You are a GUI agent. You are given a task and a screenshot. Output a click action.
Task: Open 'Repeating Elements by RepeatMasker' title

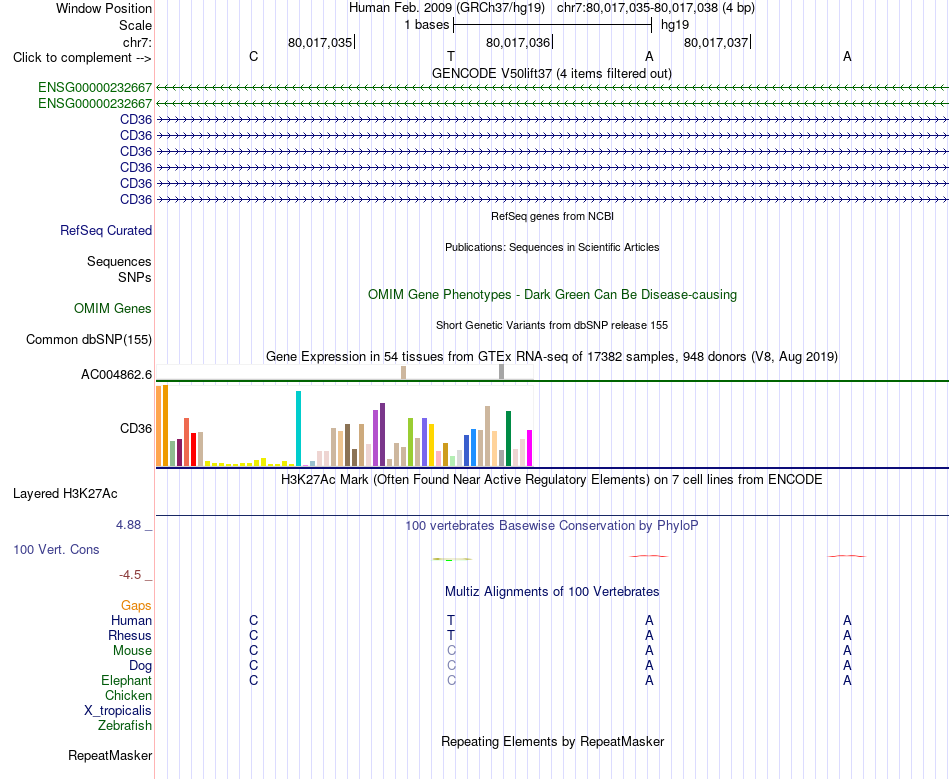click(x=553, y=741)
